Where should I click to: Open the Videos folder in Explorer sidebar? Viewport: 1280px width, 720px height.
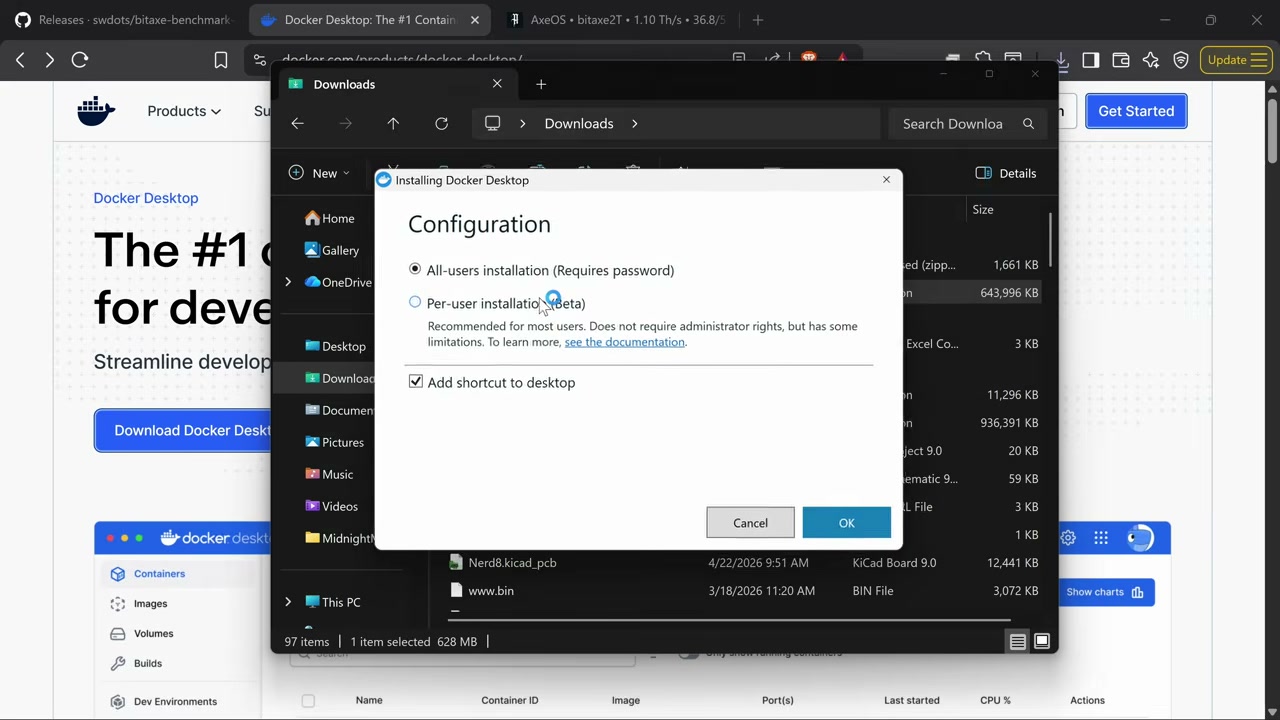tap(331, 506)
